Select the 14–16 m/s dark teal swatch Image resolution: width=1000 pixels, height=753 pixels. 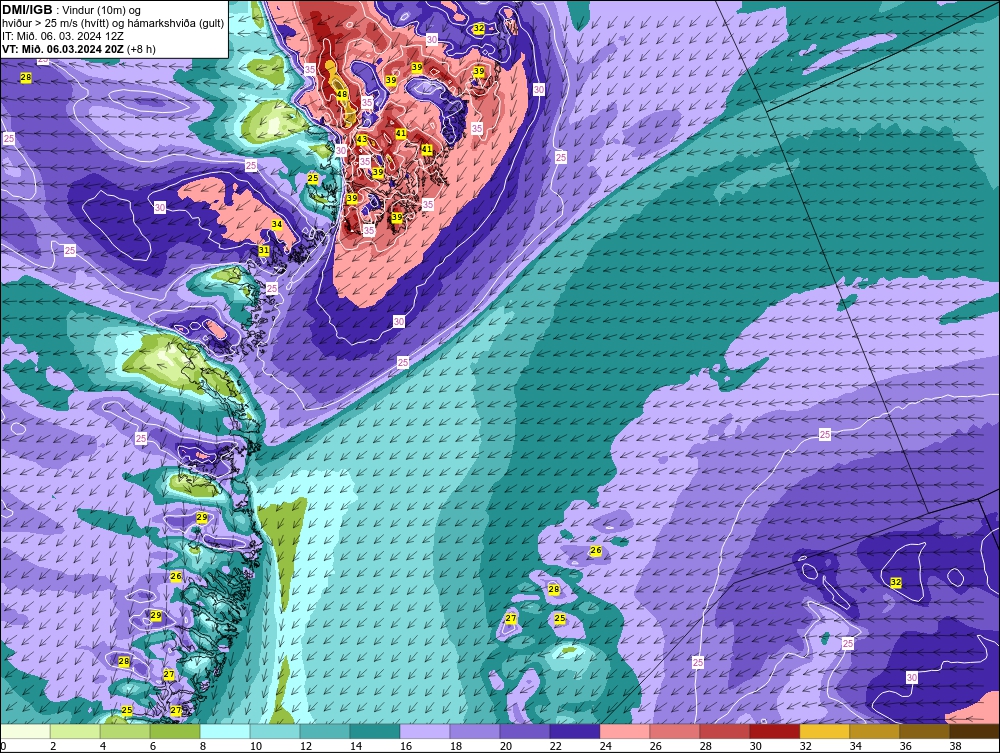[x=375, y=731]
